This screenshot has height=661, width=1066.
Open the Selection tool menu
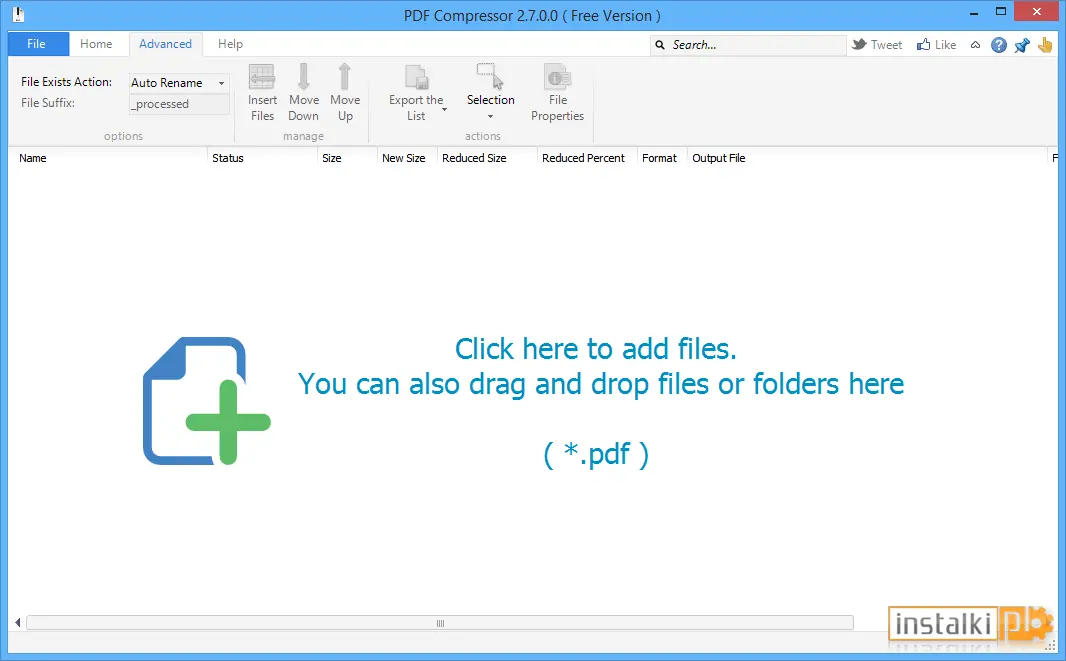pyautogui.click(x=490, y=93)
